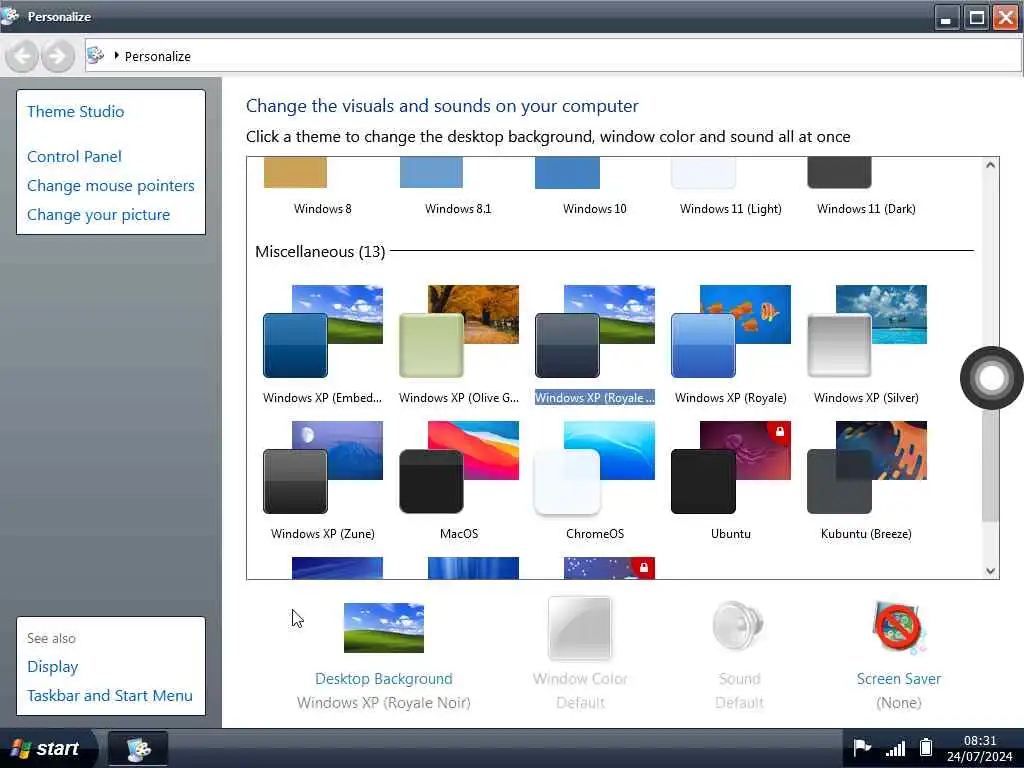
Task: Click the Sound speaker icon
Action: pos(739,626)
